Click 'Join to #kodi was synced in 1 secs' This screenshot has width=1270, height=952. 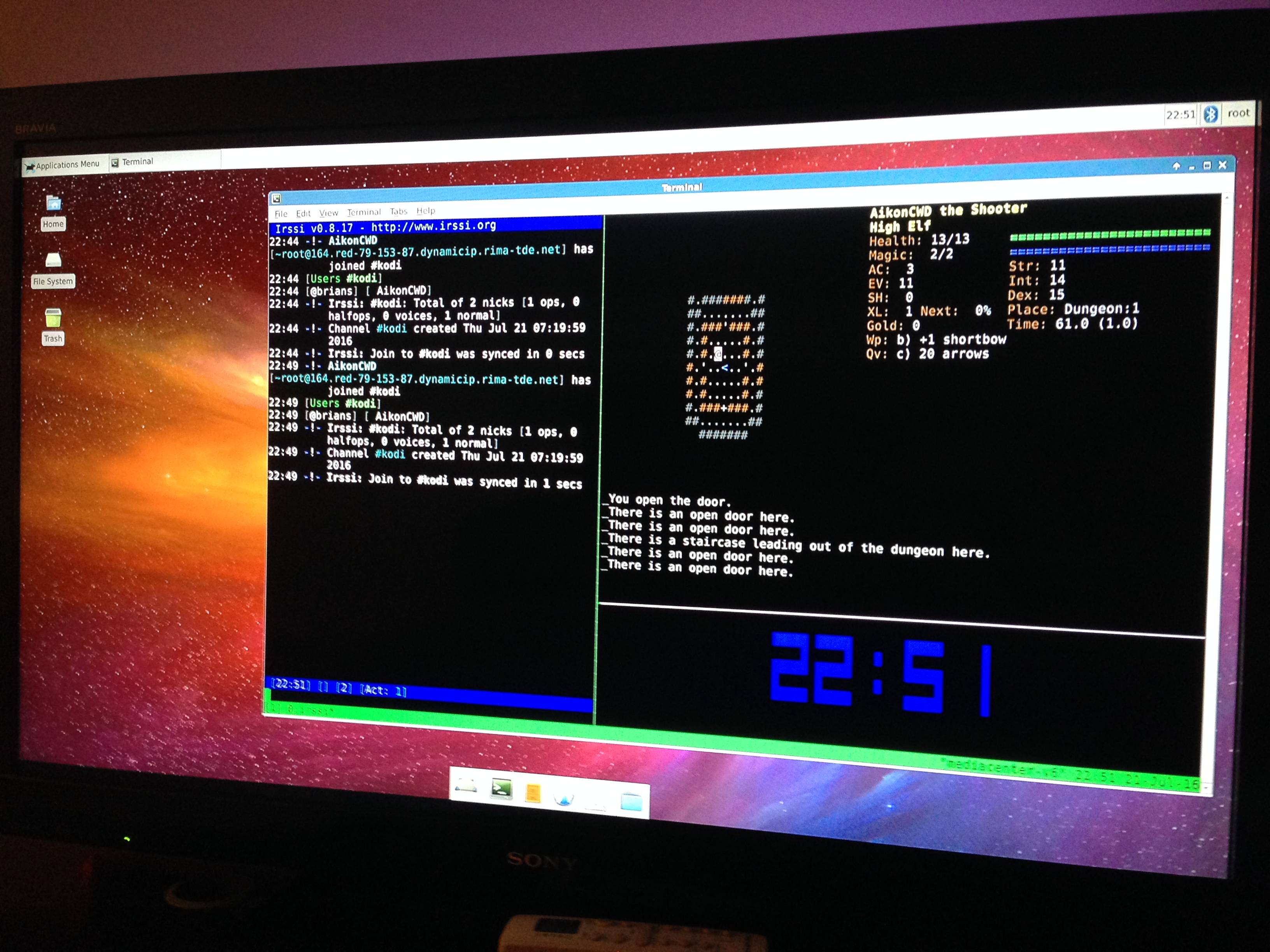(475, 481)
